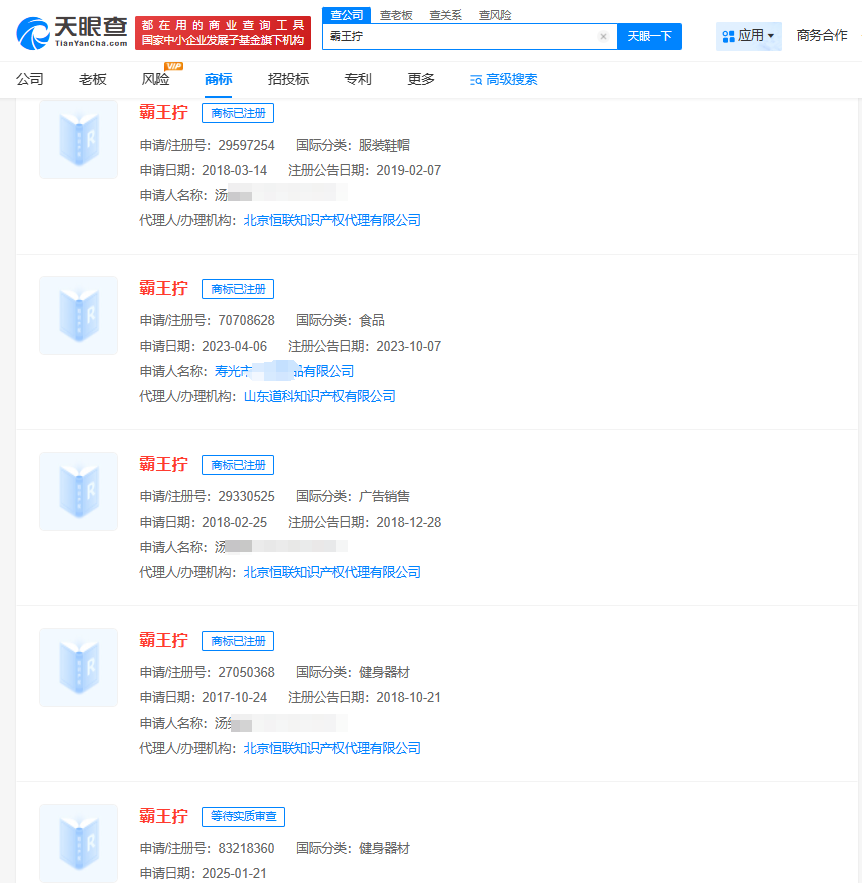Switch to the 招投标 results tab
This screenshot has width=862, height=883.
[x=288, y=79]
